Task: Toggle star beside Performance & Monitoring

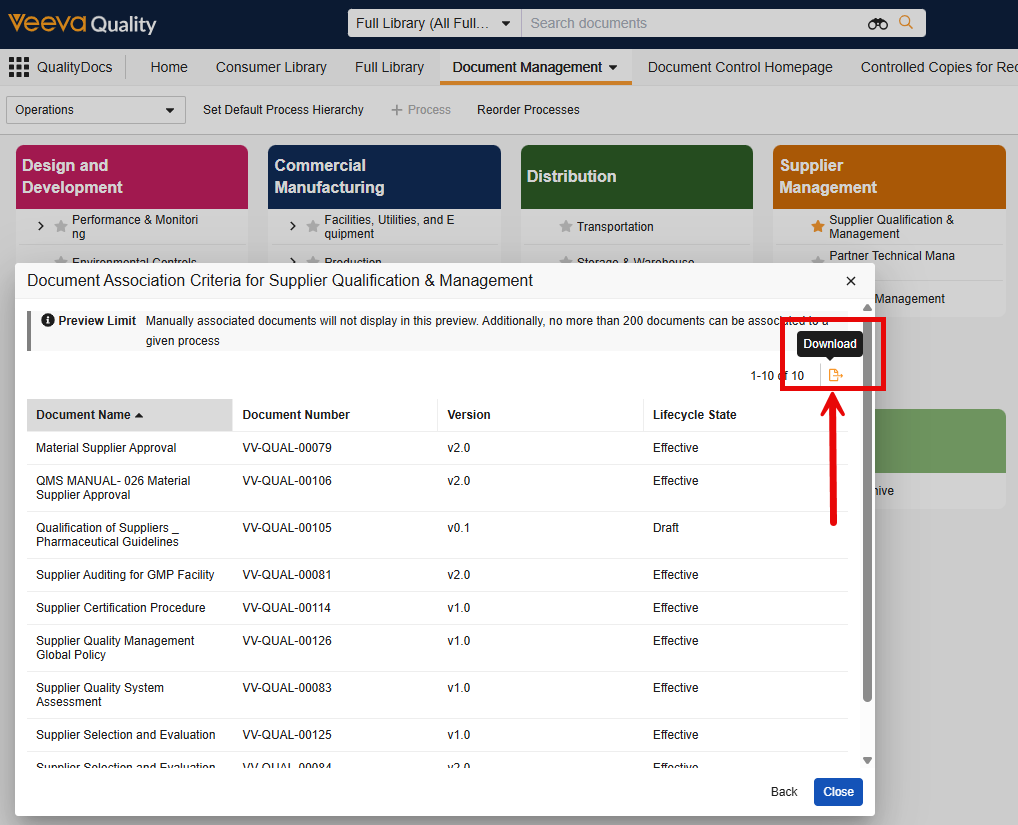Action: coord(61,227)
